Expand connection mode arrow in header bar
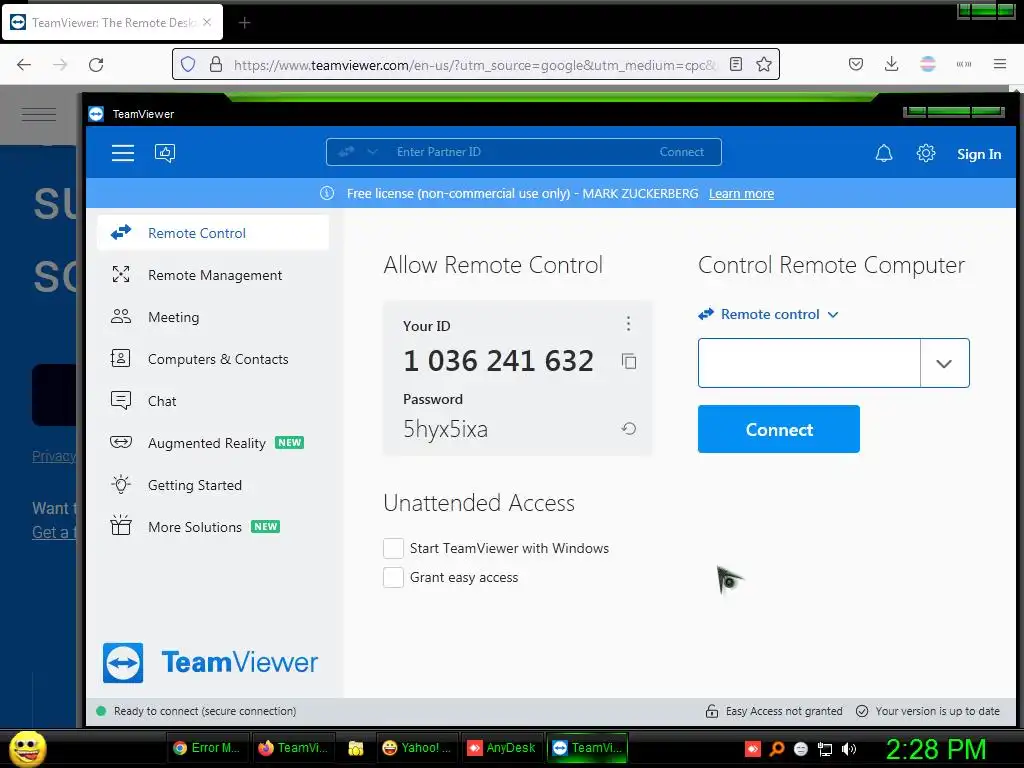This screenshot has height=768, width=1024. (372, 152)
